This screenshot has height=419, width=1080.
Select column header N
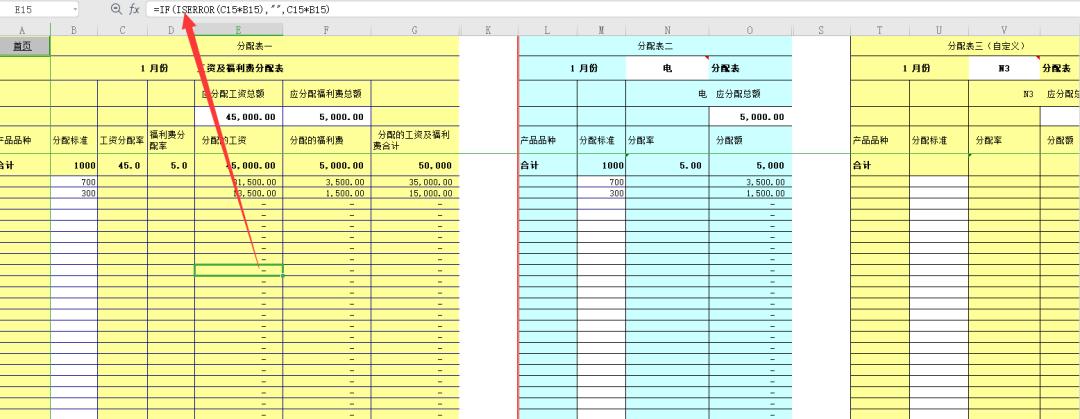tap(667, 30)
